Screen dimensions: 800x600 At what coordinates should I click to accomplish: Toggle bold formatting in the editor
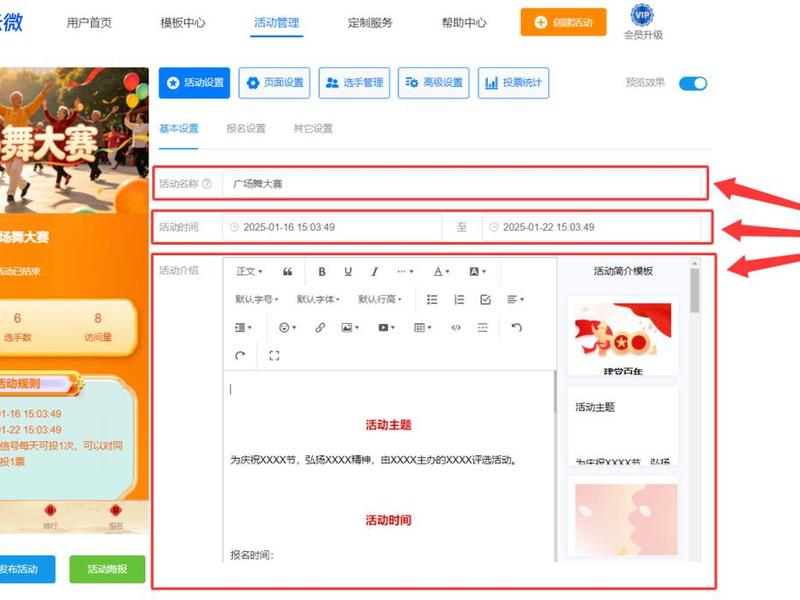(x=321, y=271)
